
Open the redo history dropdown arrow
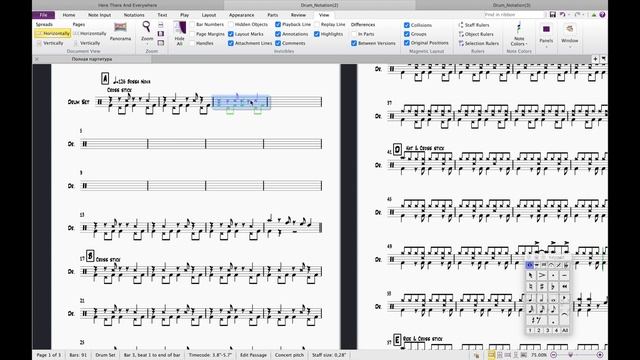[584, 15]
